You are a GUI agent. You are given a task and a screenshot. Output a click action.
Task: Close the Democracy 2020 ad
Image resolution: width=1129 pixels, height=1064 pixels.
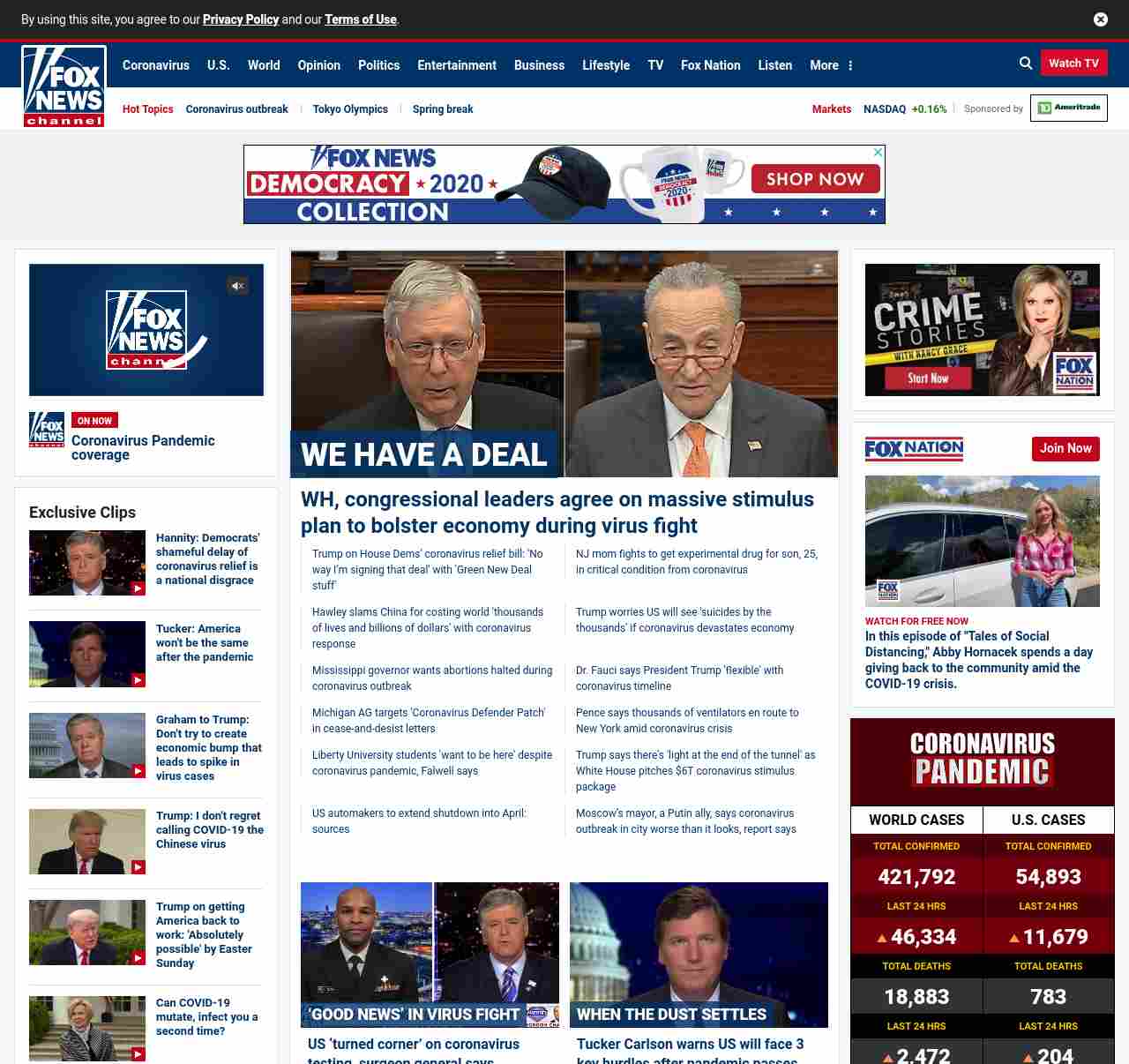(x=878, y=153)
